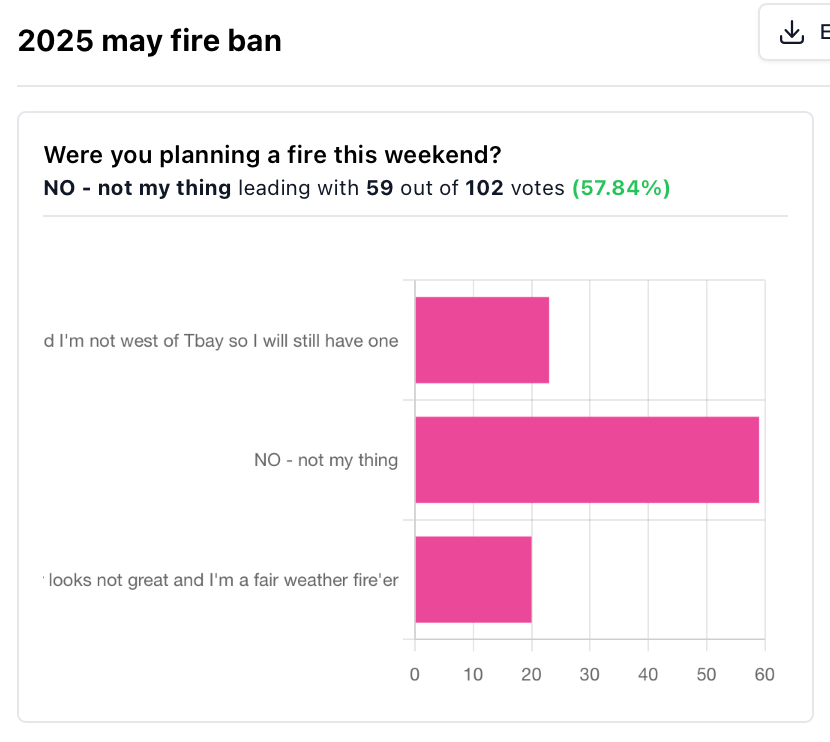Screen dimensions: 830x742
Task: Click the 'NO - not my thing' axis label
Action: coord(326,460)
